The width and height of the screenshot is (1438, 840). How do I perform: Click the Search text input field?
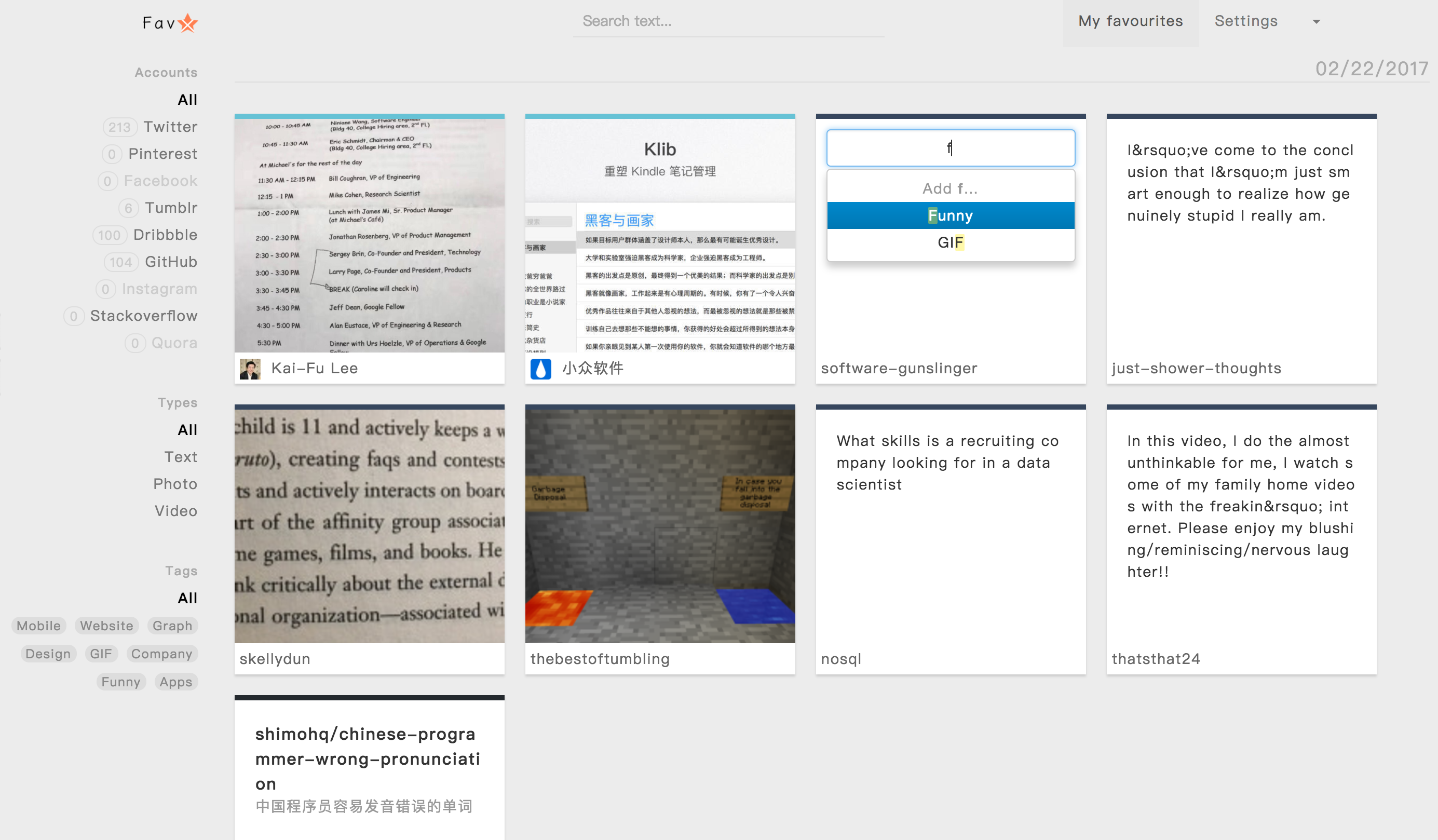pyautogui.click(x=728, y=22)
